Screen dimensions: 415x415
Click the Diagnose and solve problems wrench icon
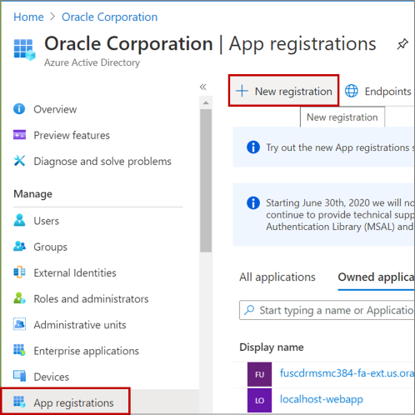(x=19, y=161)
